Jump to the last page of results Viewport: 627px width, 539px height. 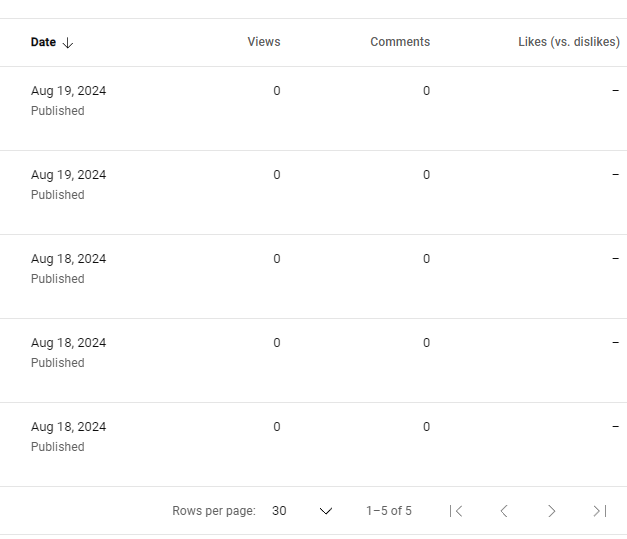[599, 511]
